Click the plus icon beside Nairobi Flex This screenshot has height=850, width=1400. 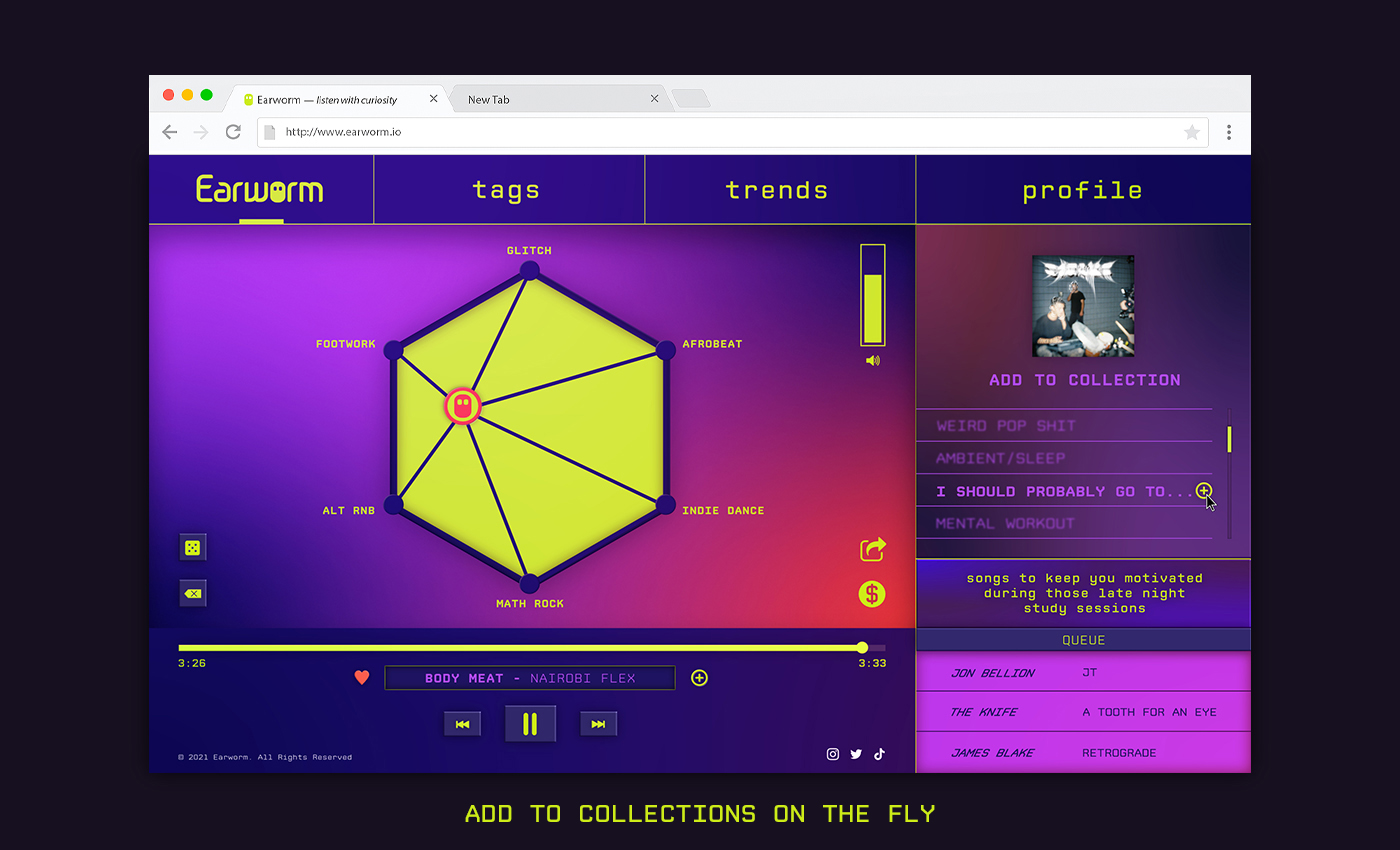pos(700,678)
